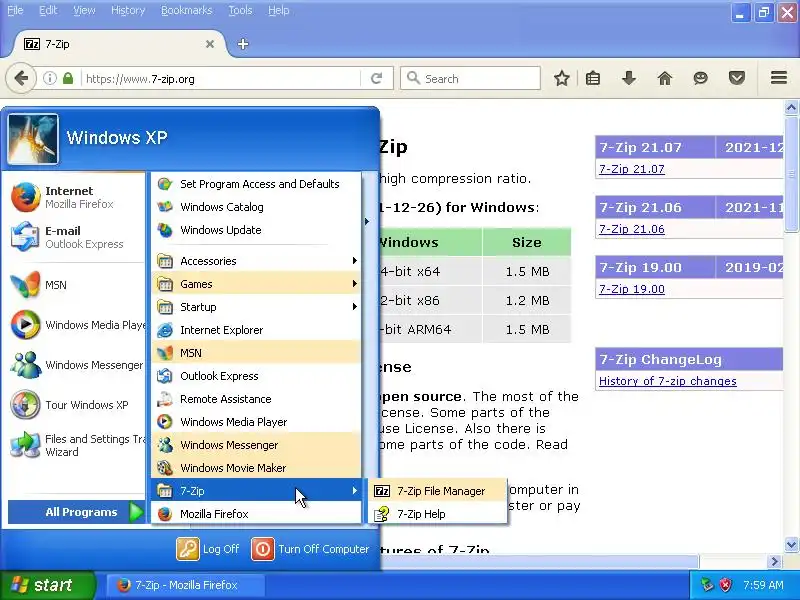The image size is (800, 600).
Task: Click the Hello chat smiley icon
Action: coord(701,79)
